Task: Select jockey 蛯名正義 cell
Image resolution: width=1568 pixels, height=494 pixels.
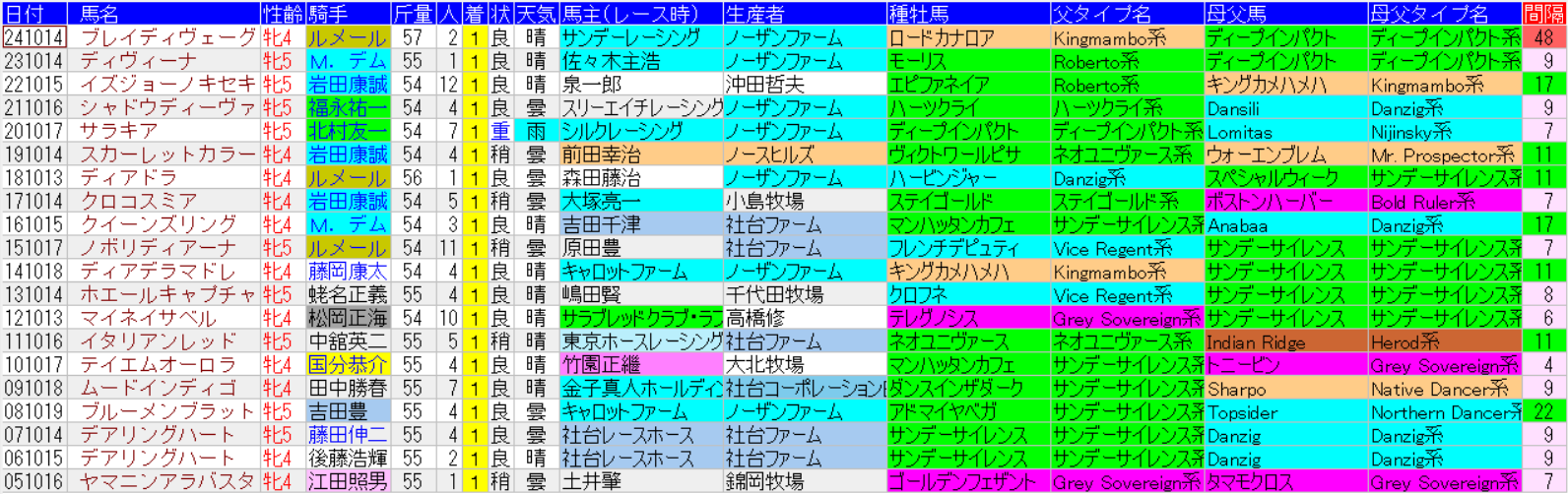Action: coord(349,295)
